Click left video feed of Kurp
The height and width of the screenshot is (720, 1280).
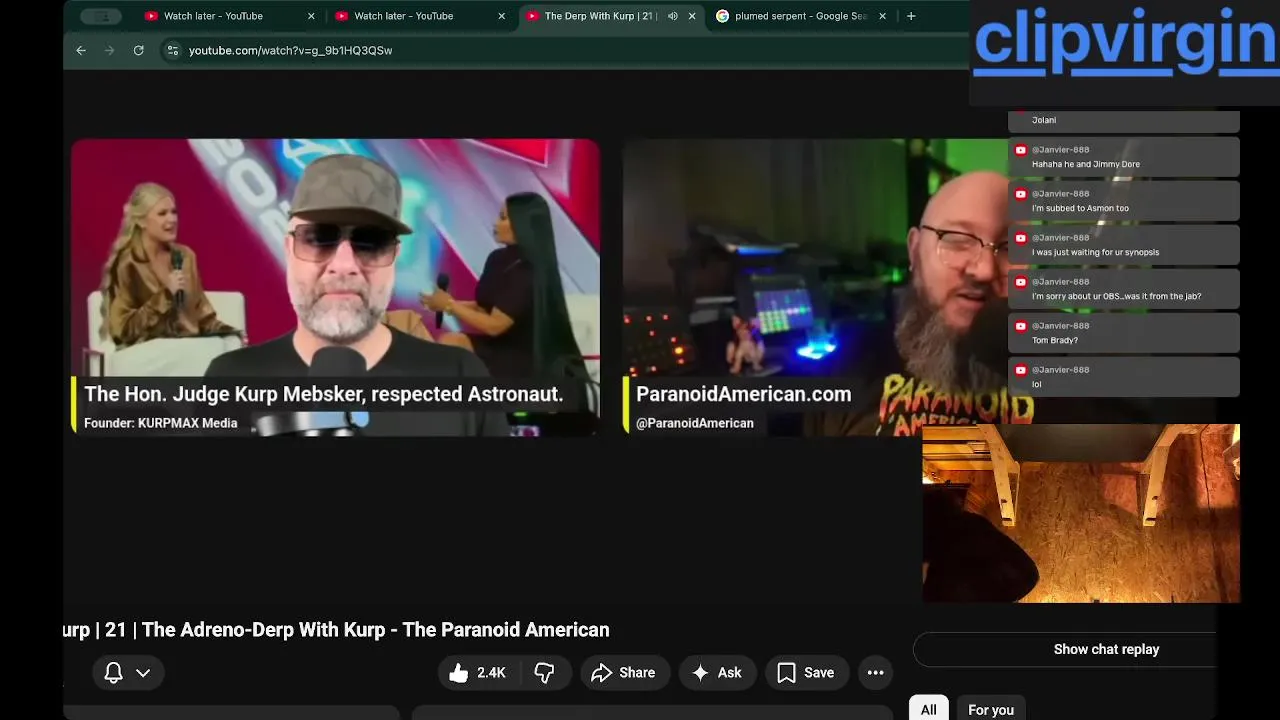coord(335,287)
